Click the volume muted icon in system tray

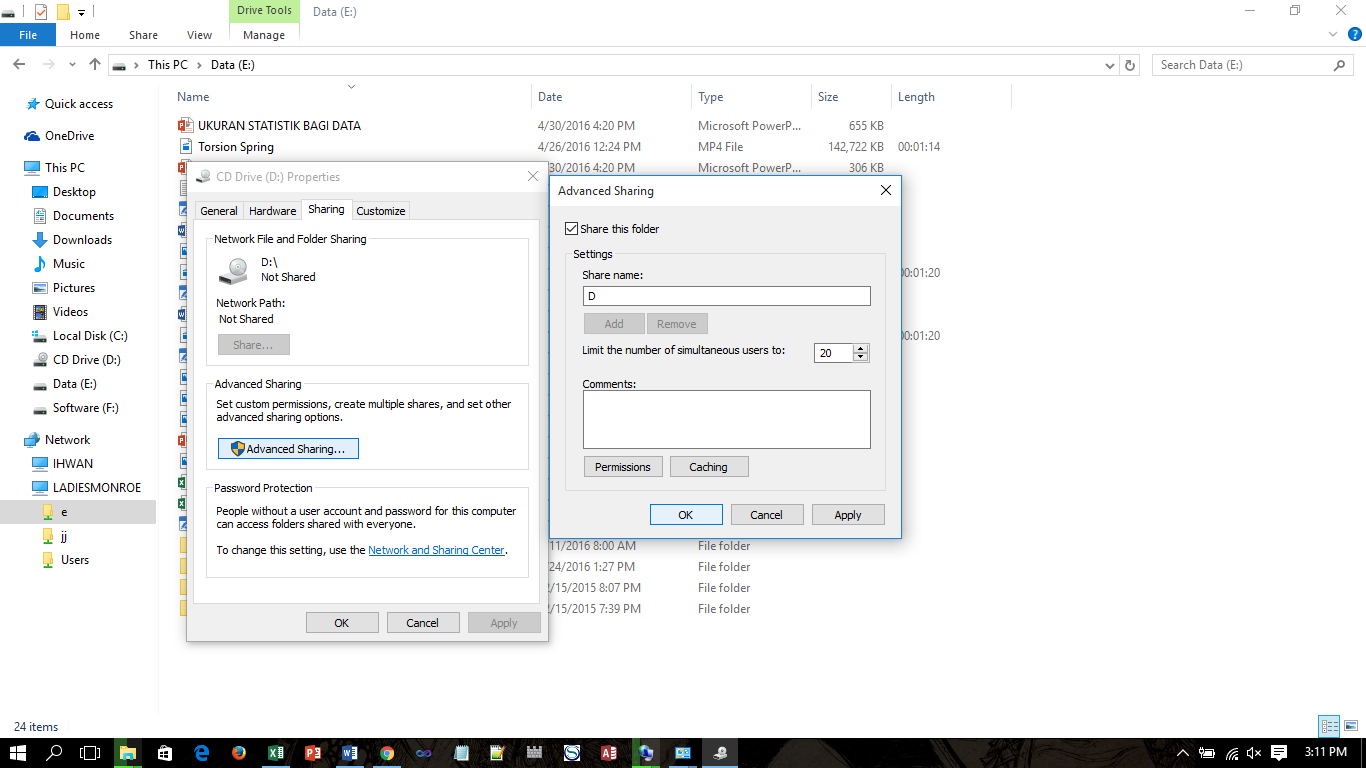pyautogui.click(x=1254, y=752)
